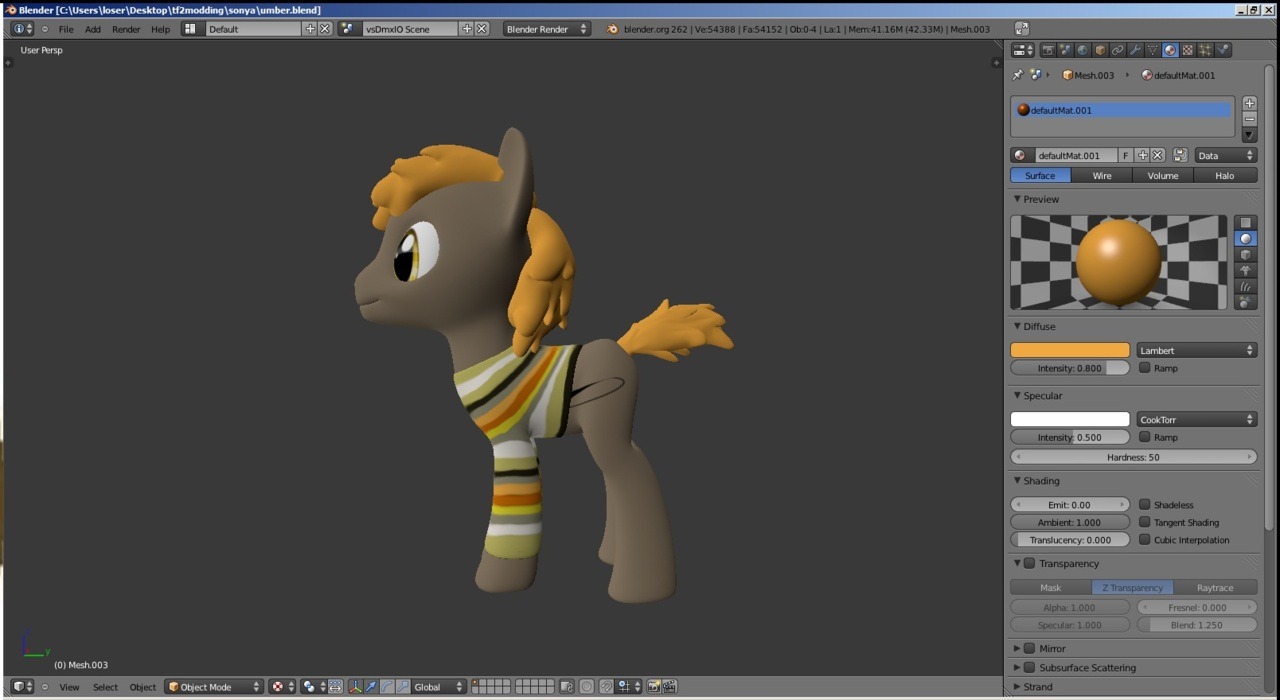The width and height of the screenshot is (1280, 700).
Task: Open the 3D viewport Select menu
Action: (x=105, y=687)
